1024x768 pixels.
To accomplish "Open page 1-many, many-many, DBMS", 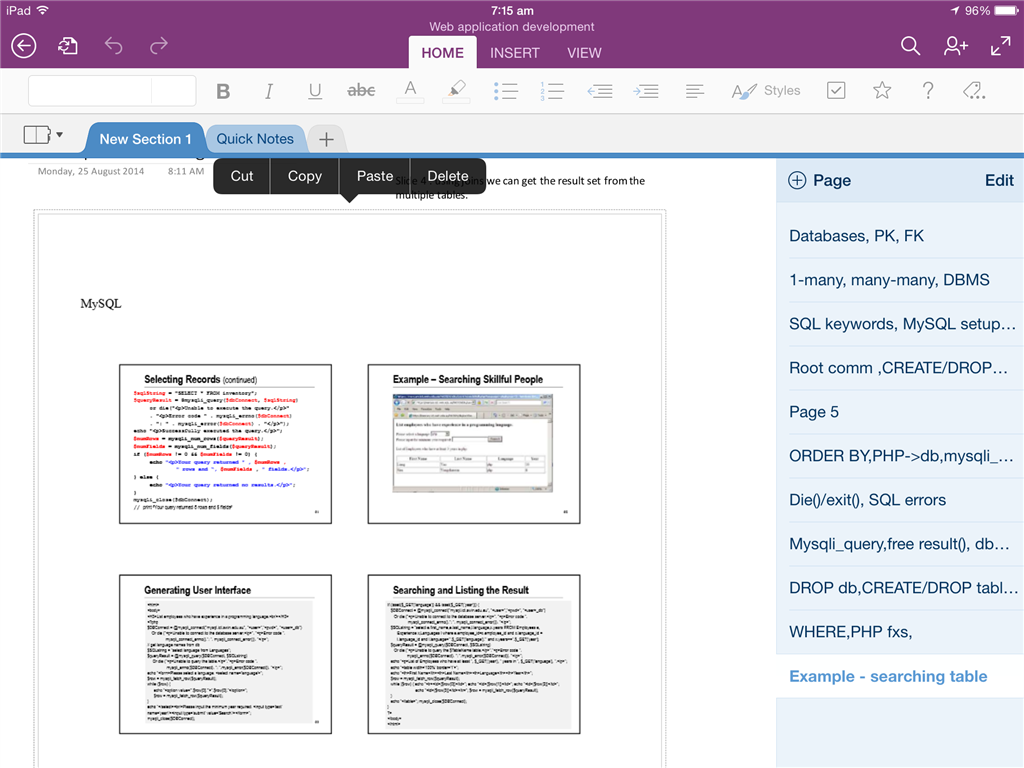I will coord(900,280).
